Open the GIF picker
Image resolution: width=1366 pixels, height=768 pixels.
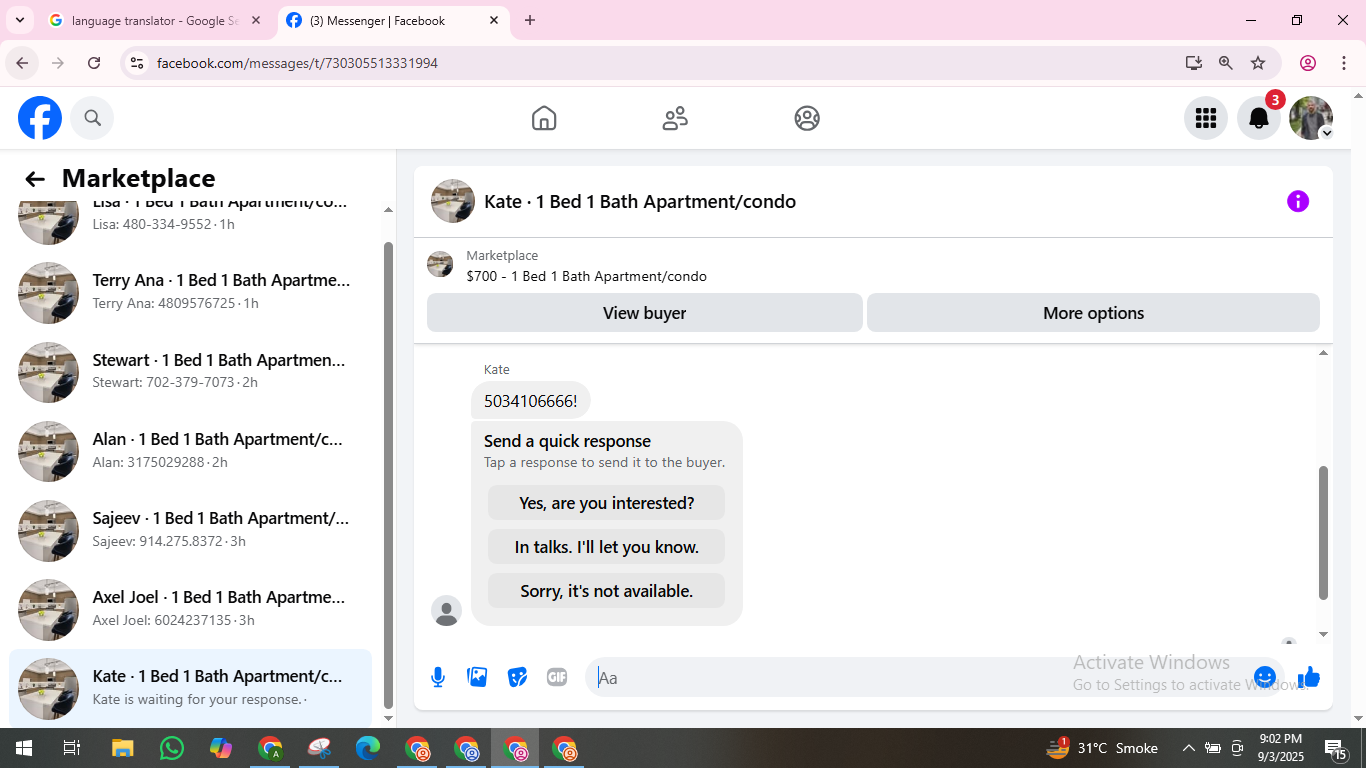557,677
